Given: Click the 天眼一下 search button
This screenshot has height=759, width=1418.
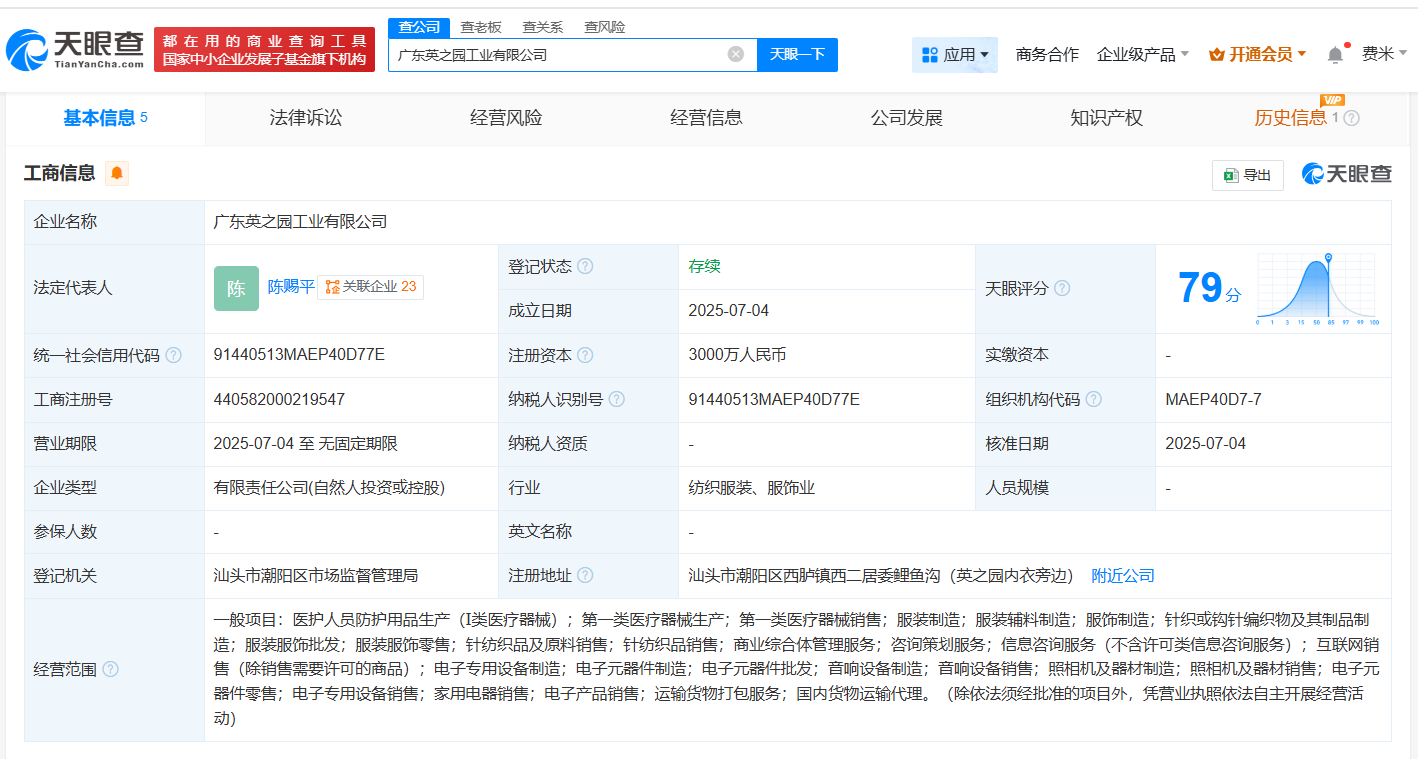Looking at the screenshot, I should pyautogui.click(x=797, y=54).
